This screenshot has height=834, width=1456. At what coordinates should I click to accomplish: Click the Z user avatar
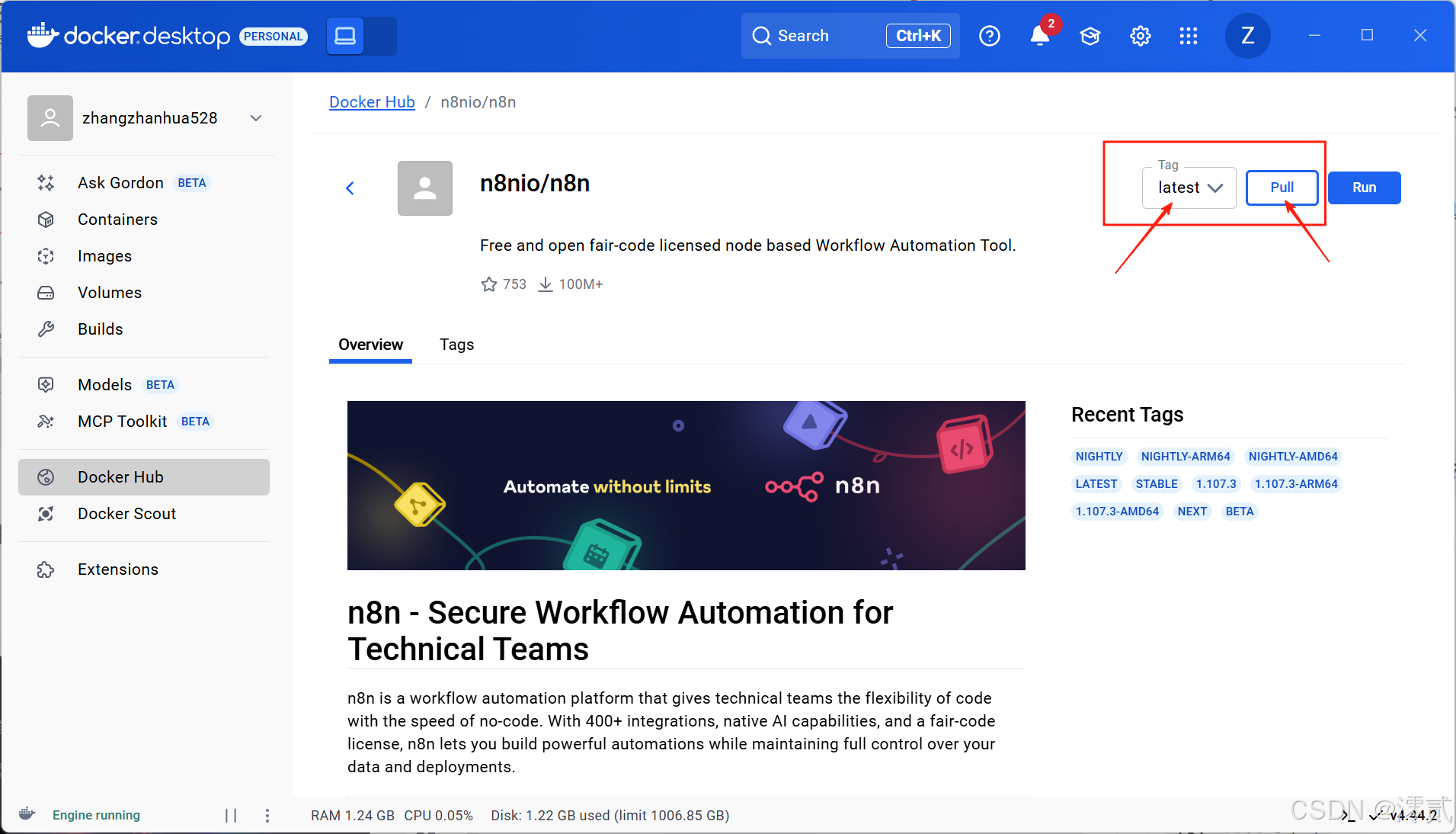pyautogui.click(x=1248, y=36)
